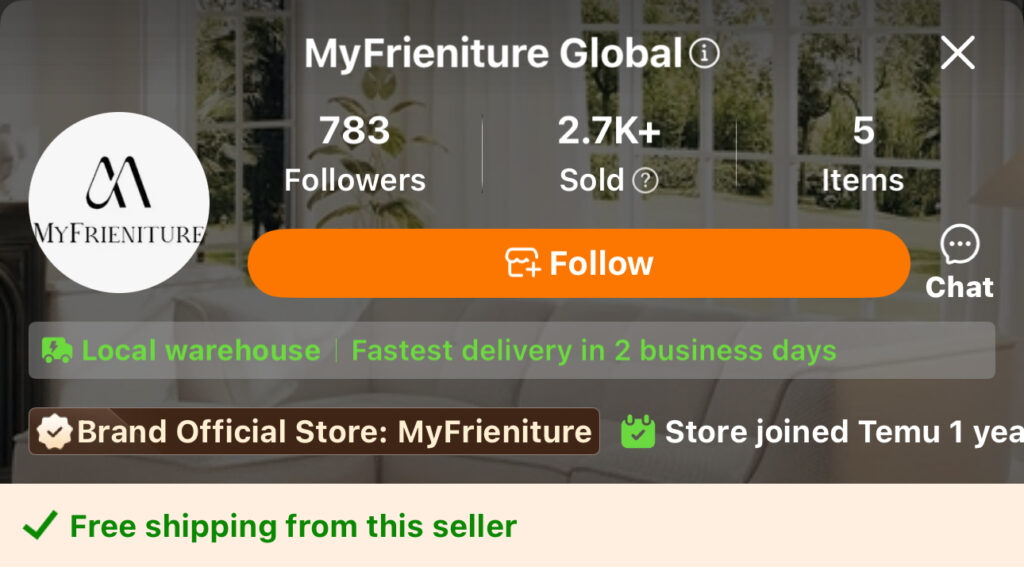
Task: Click the MyFrieniture Global store title
Action: coord(493,53)
